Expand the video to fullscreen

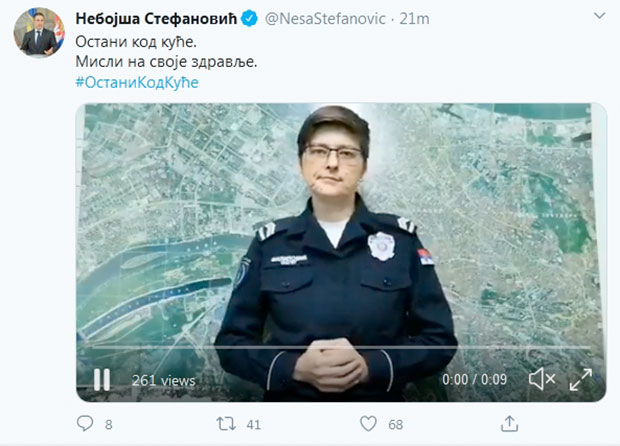tap(580, 380)
